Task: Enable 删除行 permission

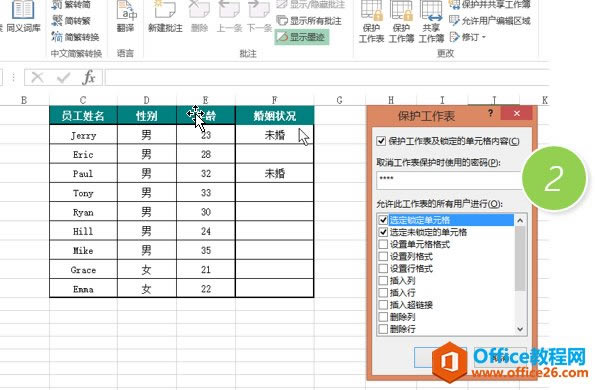Action: click(383, 329)
